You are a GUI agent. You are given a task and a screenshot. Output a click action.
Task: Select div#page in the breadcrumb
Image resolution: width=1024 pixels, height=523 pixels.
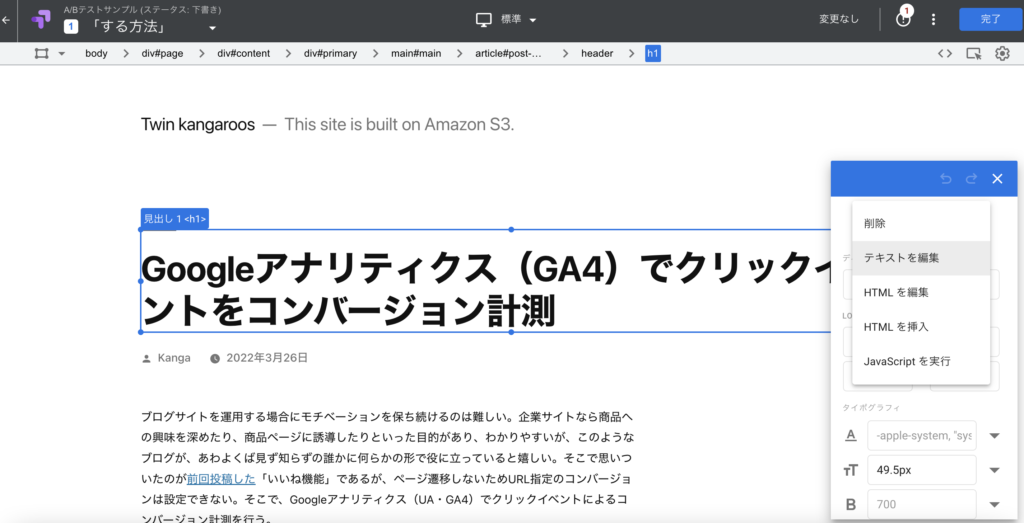click(163, 54)
